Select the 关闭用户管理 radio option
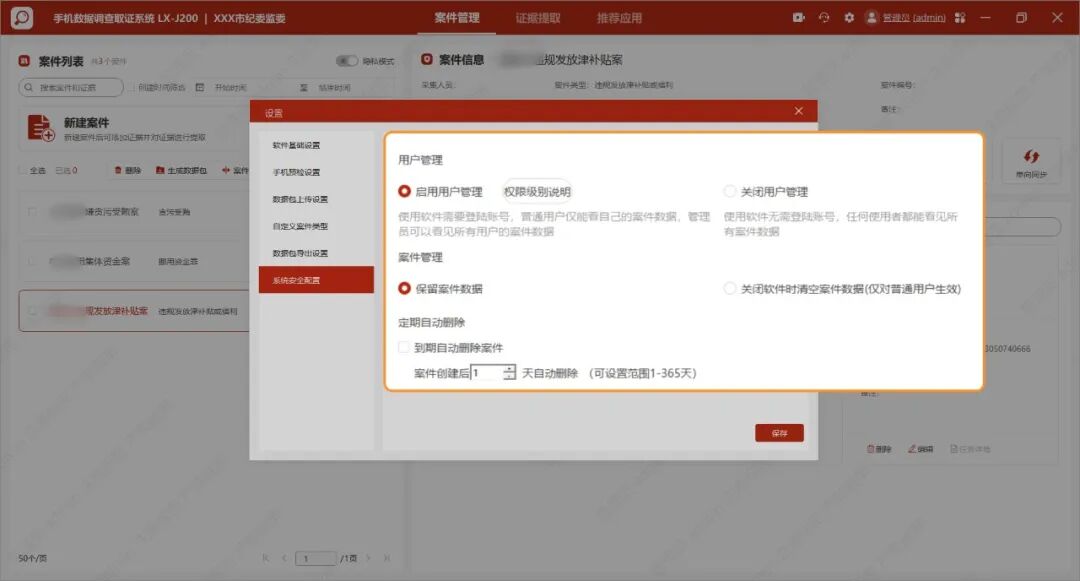Viewport: 1080px width, 581px height. click(729, 191)
